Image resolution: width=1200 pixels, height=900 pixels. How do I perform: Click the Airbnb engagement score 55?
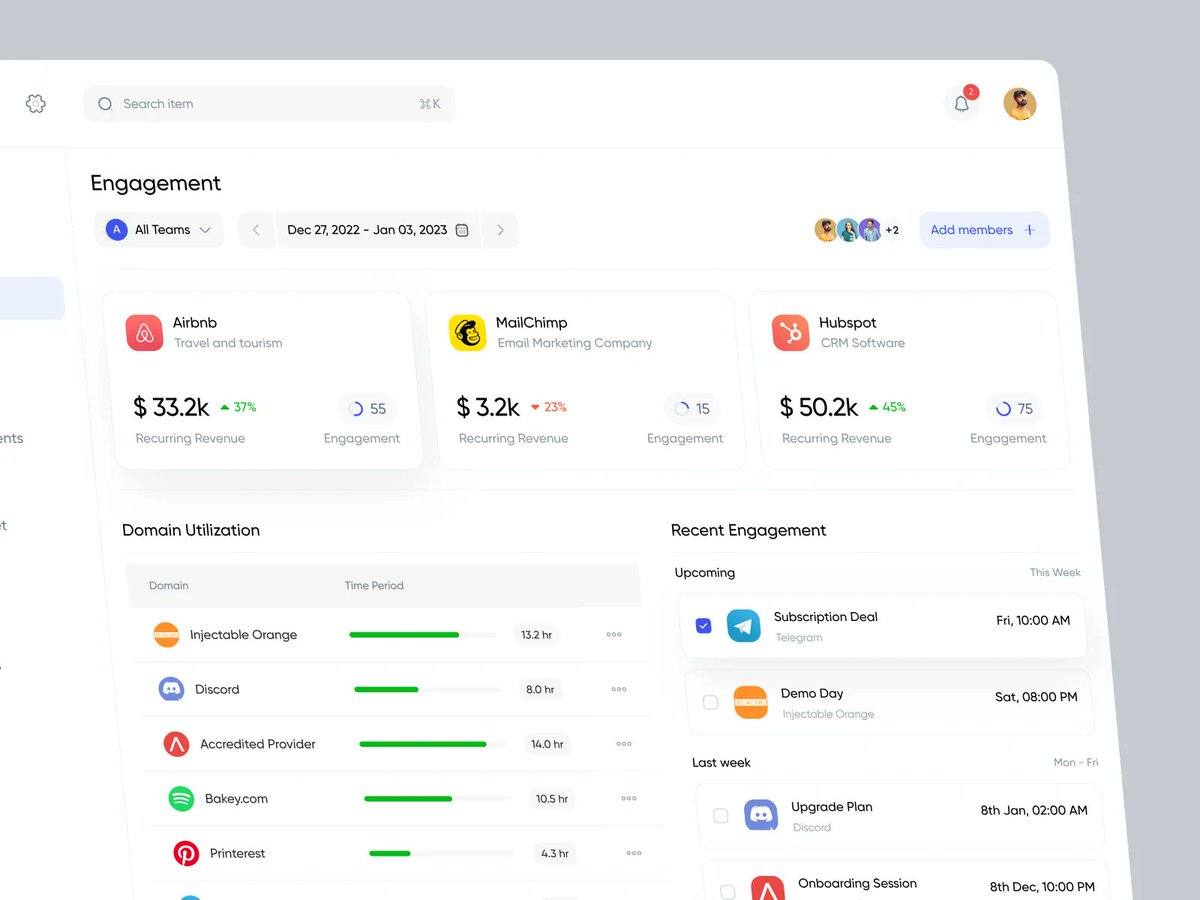coord(367,408)
